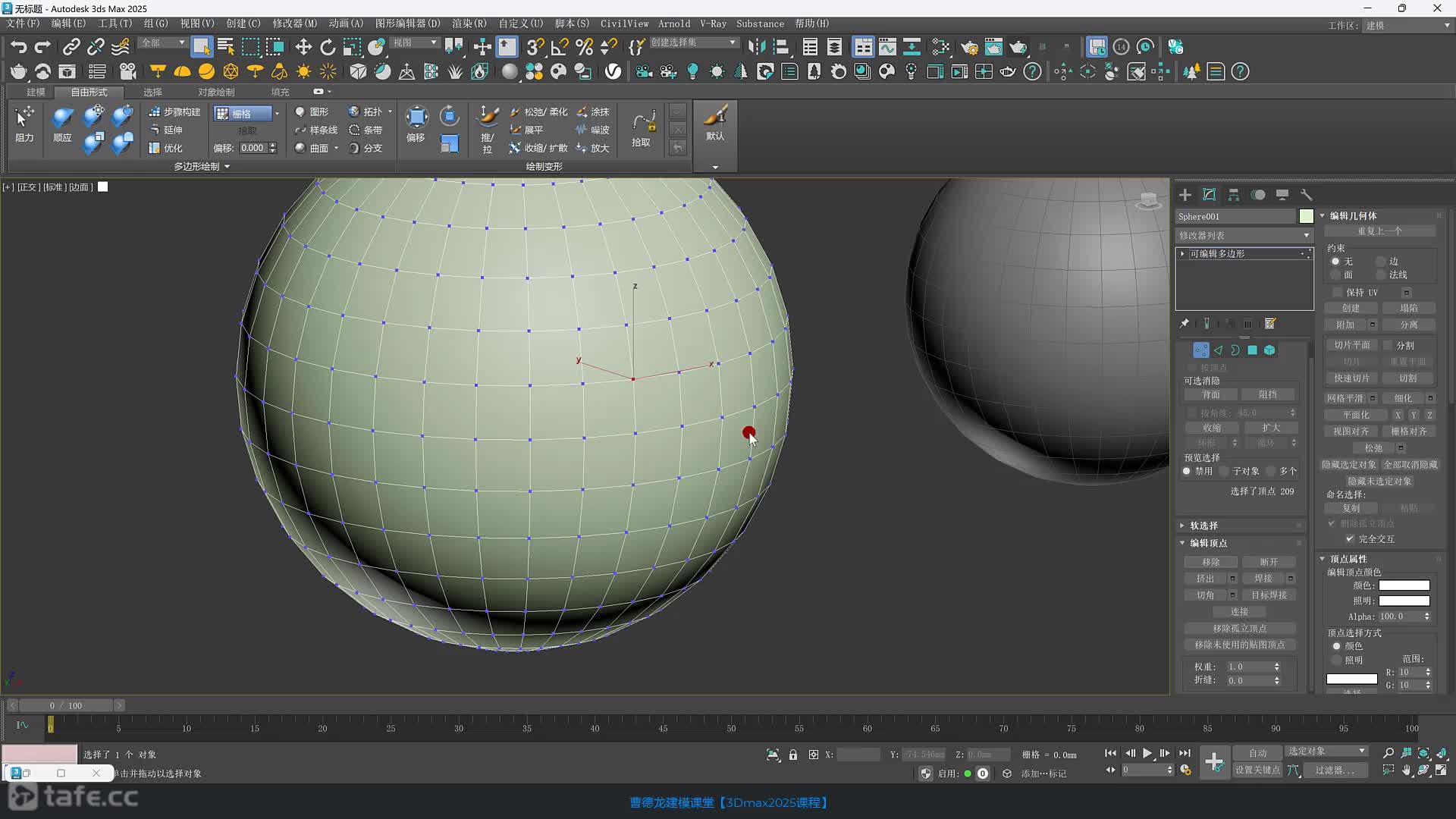The height and width of the screenshot is (819, 1456).
Task: Click the 平面化 button
Action: 1356,415
